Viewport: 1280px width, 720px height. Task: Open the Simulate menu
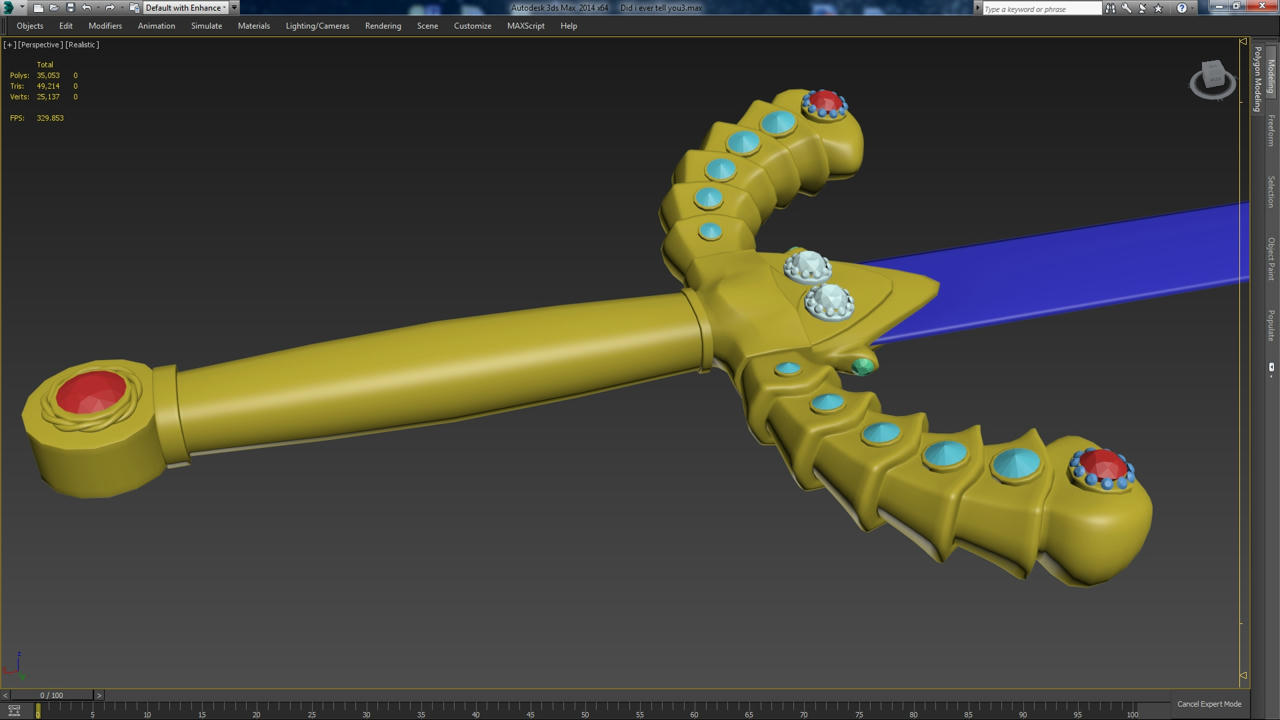207,26
